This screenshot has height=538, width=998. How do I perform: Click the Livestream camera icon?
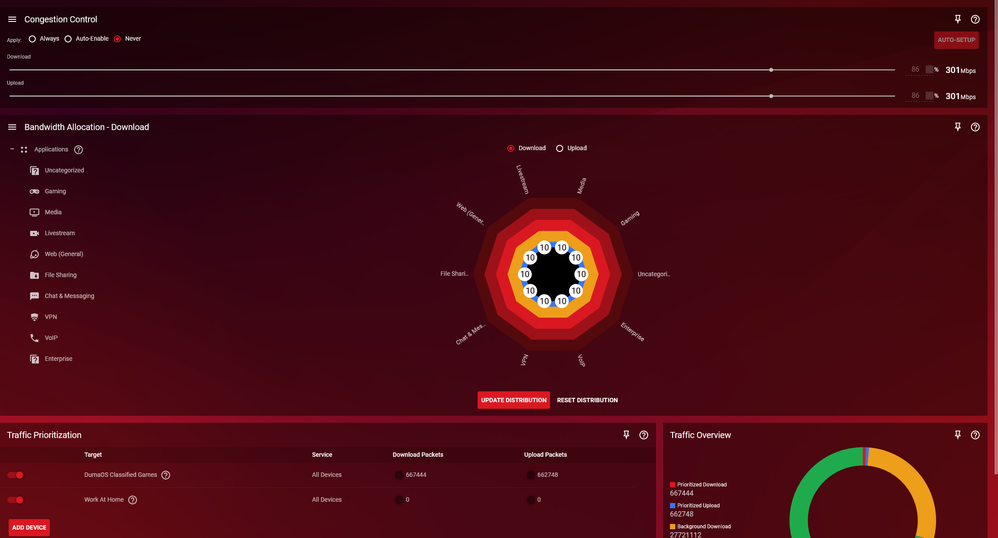34,234
